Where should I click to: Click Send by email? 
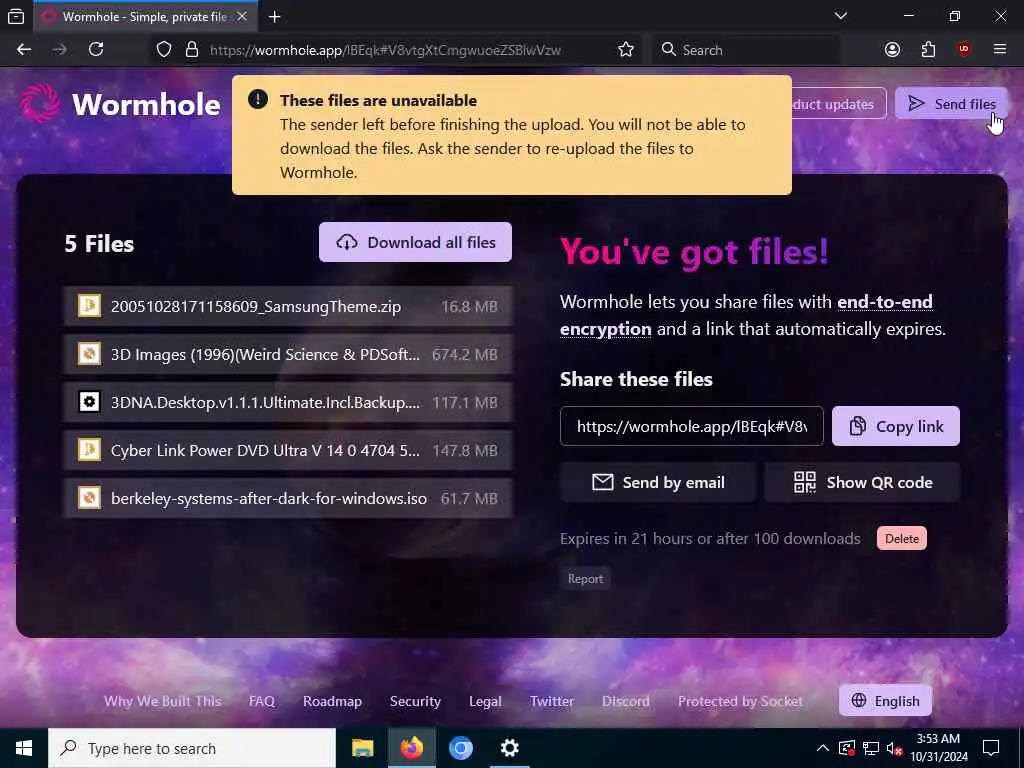(x=658, y=483)
